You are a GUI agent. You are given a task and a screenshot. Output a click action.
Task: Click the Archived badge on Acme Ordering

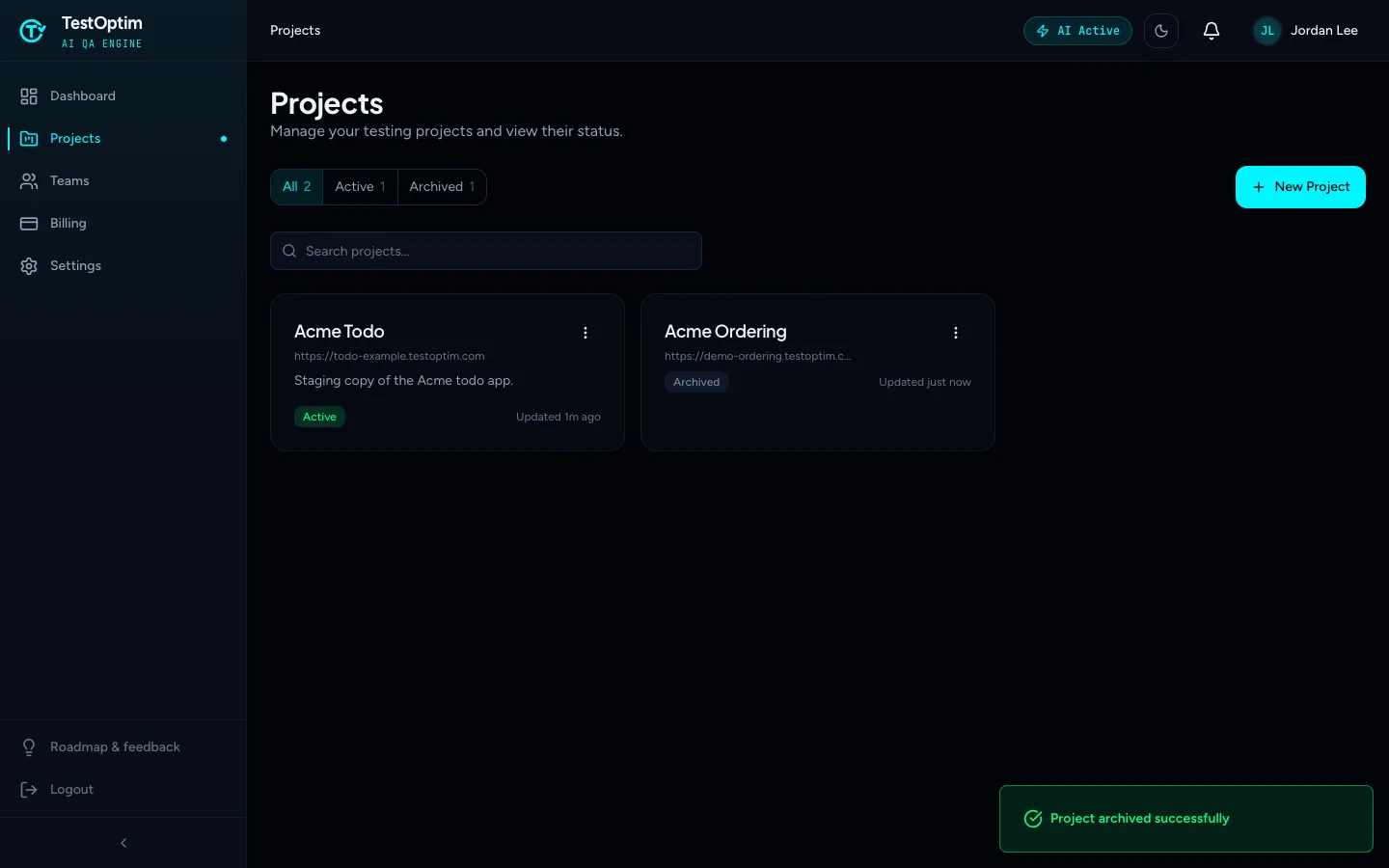tap(696, 382)
